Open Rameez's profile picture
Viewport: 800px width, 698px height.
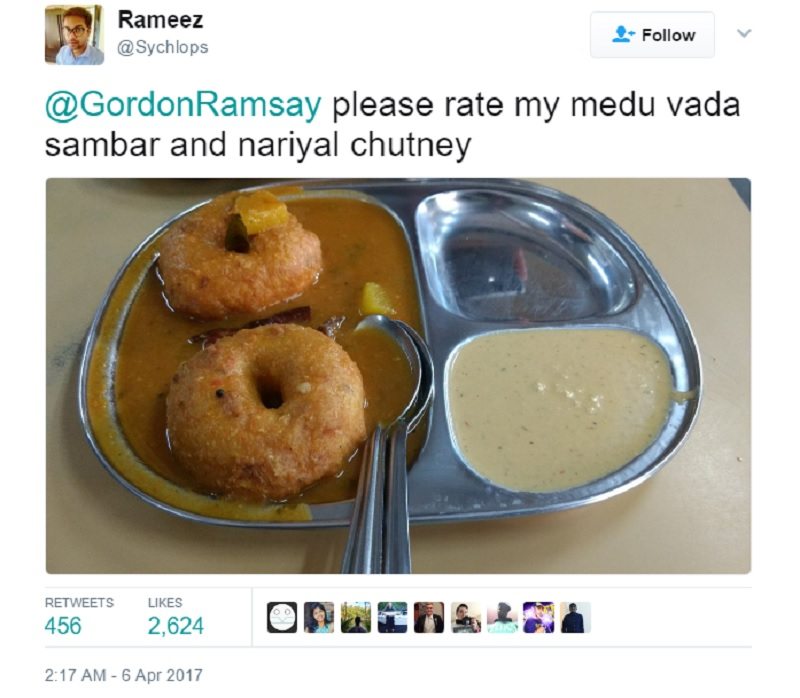tap(74, 35)
